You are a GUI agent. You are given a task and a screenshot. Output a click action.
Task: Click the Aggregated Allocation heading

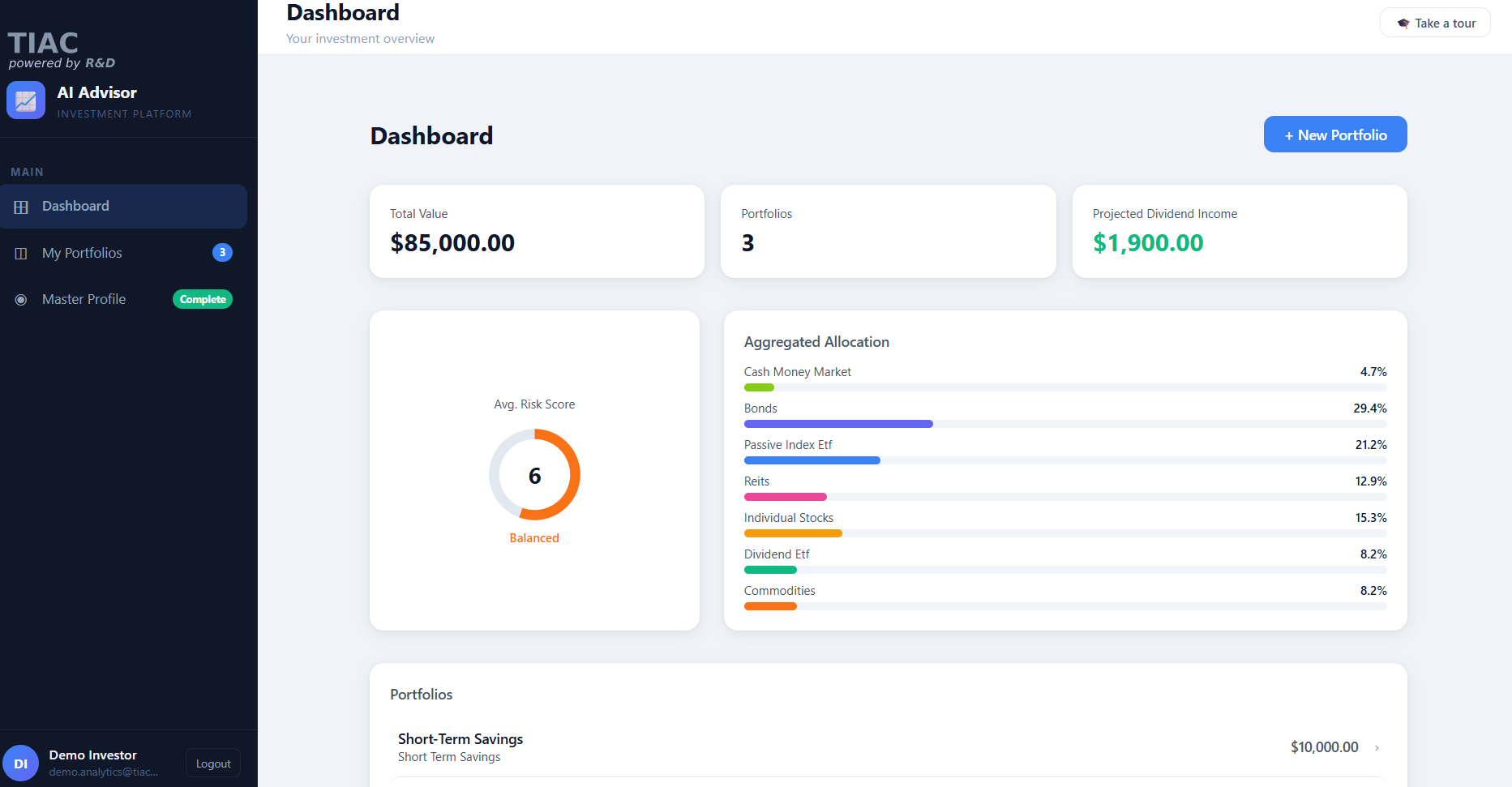pyautogui.click(x=816, y=342)
